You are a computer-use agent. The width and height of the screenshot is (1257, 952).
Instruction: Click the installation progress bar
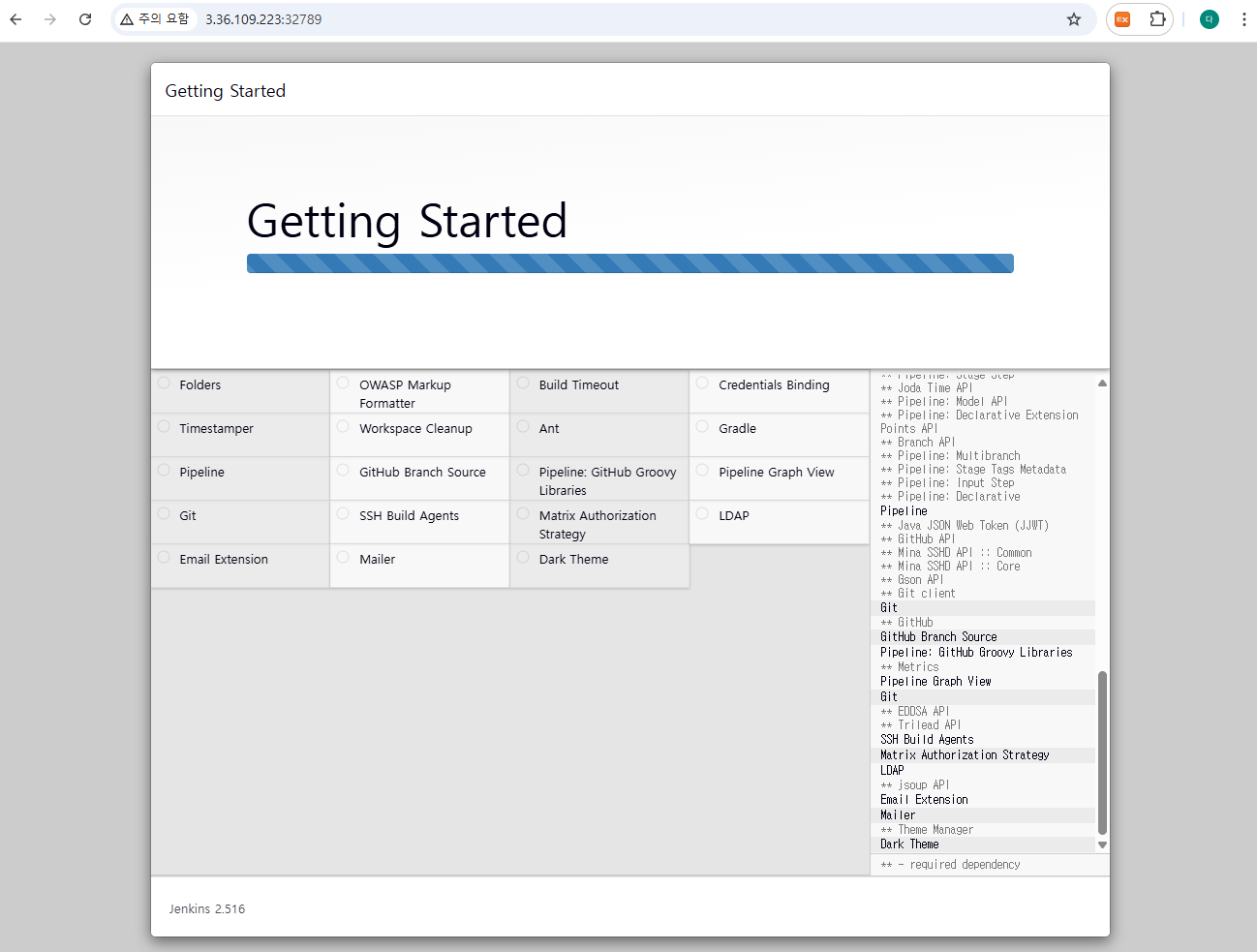[x=630, y=263]
